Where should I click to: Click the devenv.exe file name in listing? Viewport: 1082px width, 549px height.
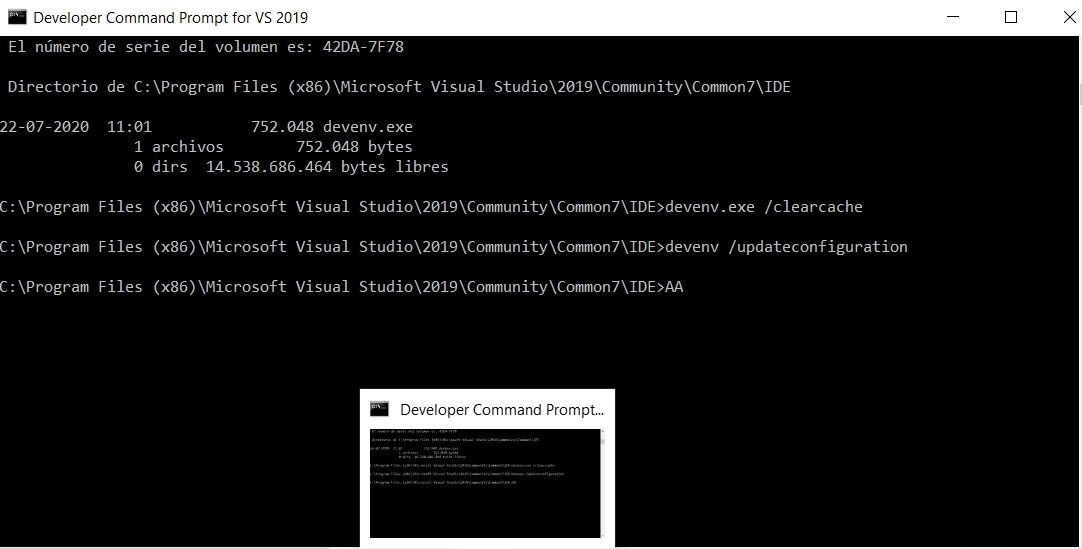pos(368,127)
